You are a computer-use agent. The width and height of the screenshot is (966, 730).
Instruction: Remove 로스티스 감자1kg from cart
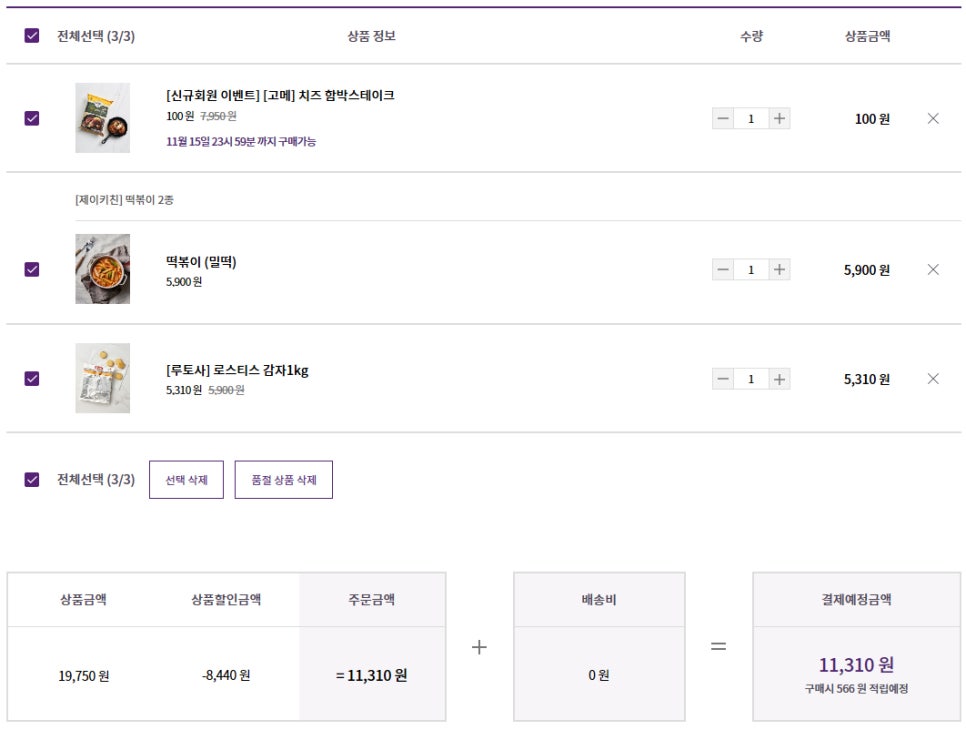[x=933, y=378]
